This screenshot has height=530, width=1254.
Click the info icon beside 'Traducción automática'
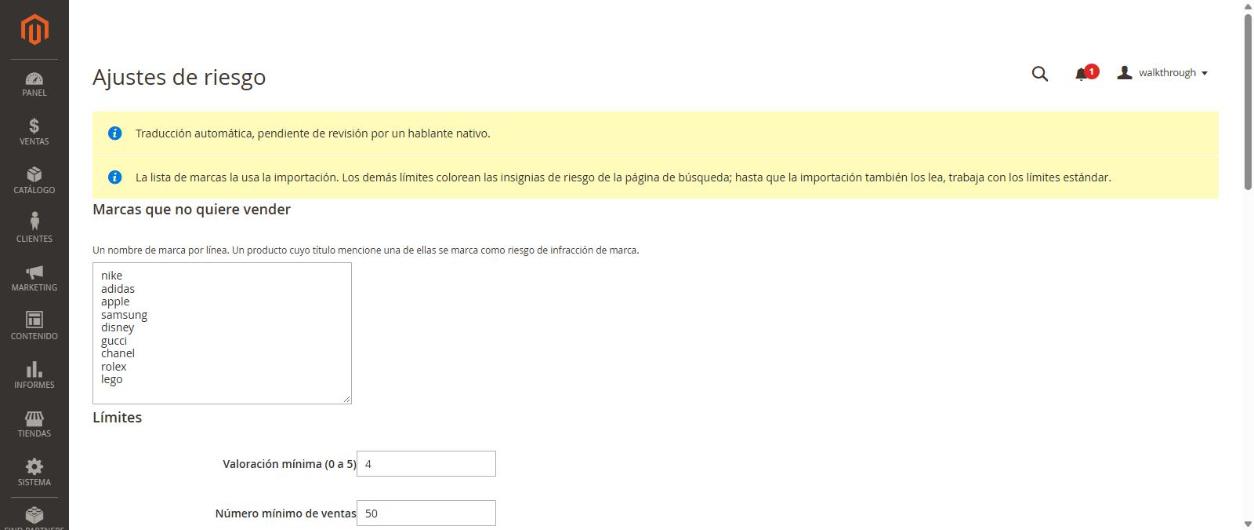(x=115, y=133)
